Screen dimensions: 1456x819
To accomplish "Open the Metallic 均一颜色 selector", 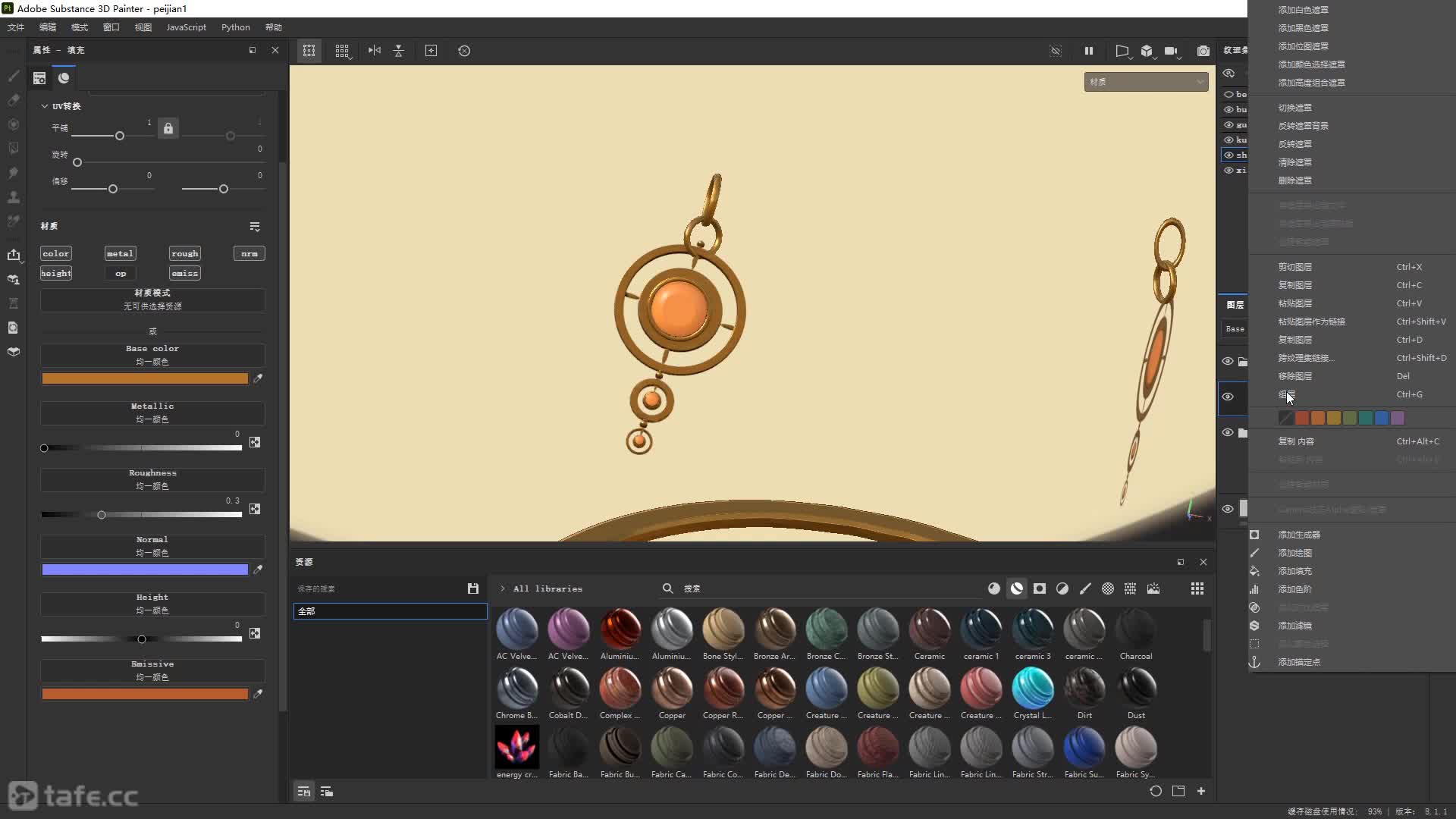I will point(152,413).
